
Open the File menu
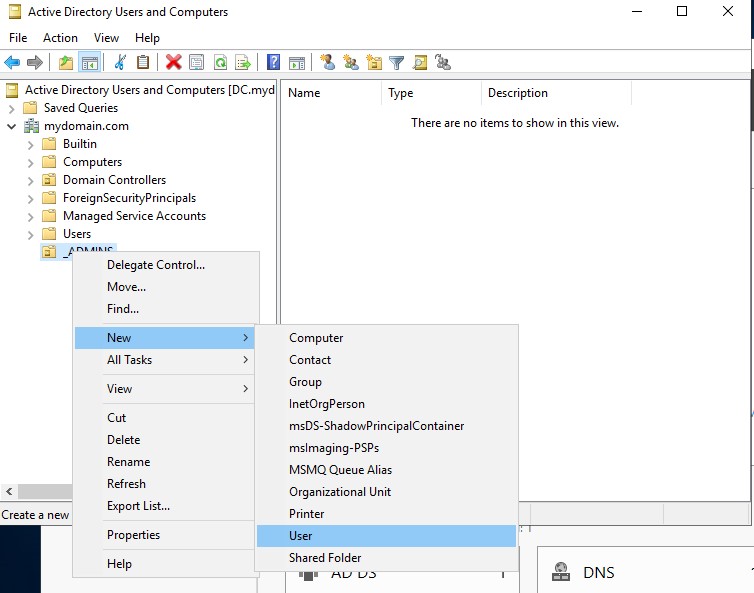coord(18,38)
